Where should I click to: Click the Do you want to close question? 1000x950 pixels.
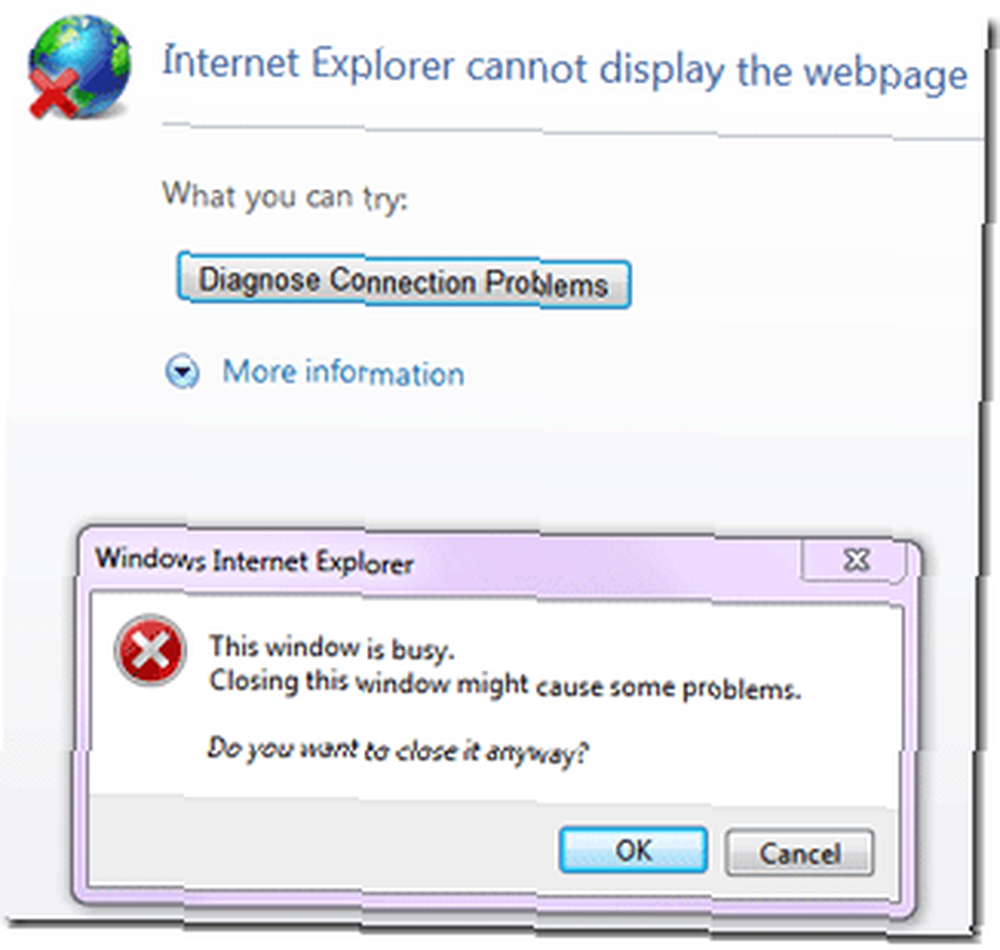398,750
